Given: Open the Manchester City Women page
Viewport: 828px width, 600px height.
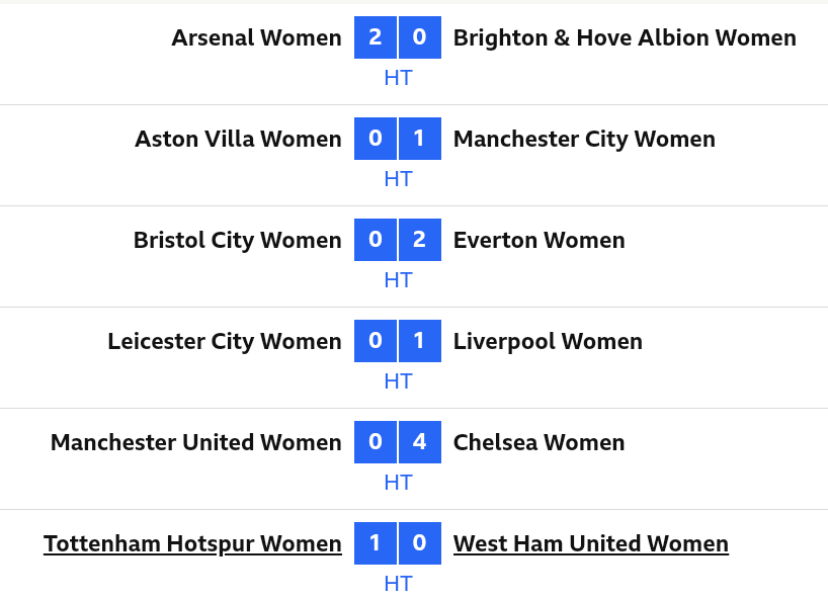Looking at the screenshot, I should [x=583, y=138].
